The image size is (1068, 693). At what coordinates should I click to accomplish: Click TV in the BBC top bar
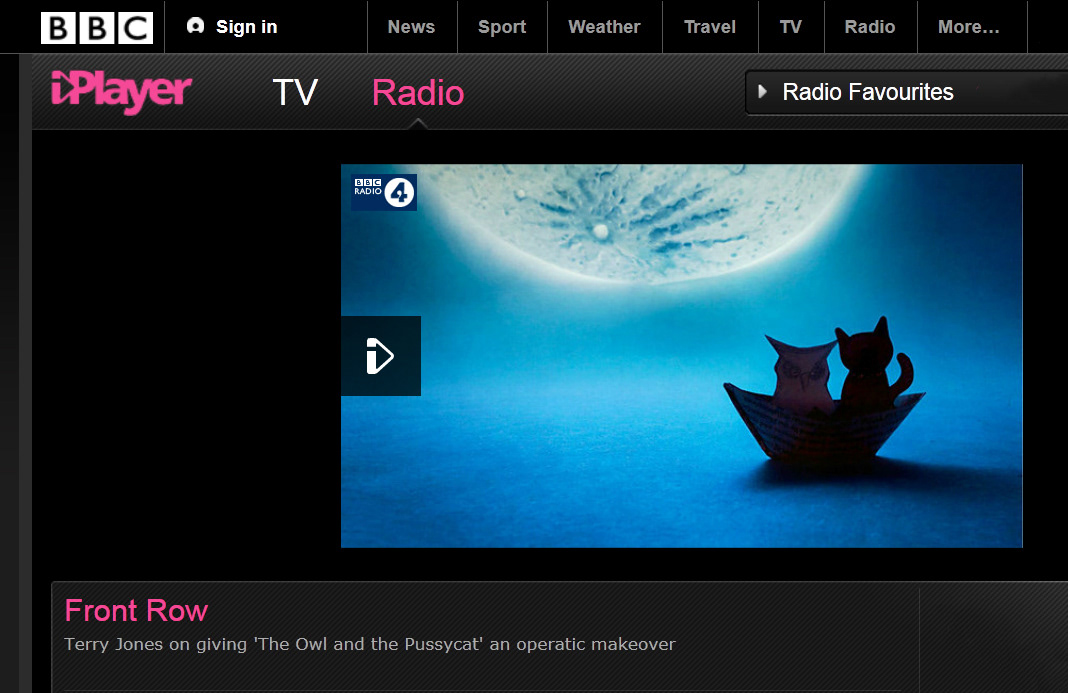791,27
